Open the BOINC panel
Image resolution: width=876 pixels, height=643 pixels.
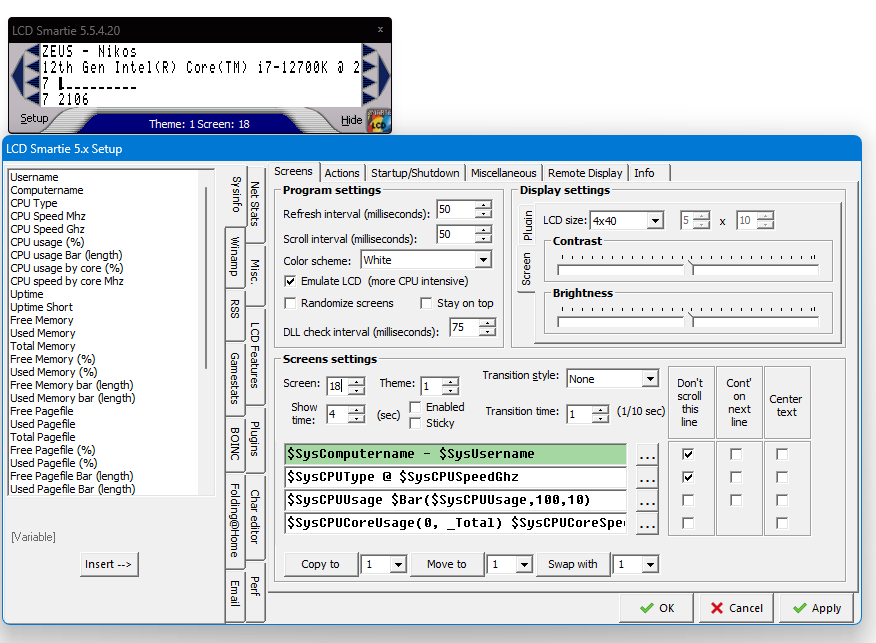[236, 445]
